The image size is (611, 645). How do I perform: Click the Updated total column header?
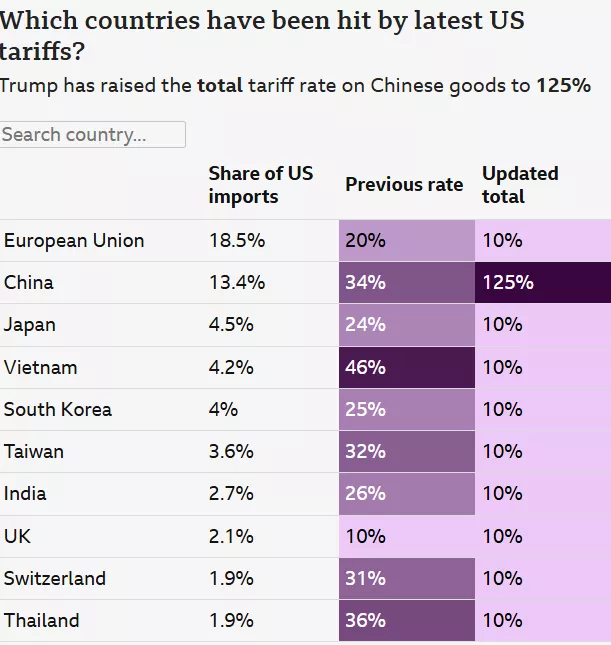(x=520, y=185)
